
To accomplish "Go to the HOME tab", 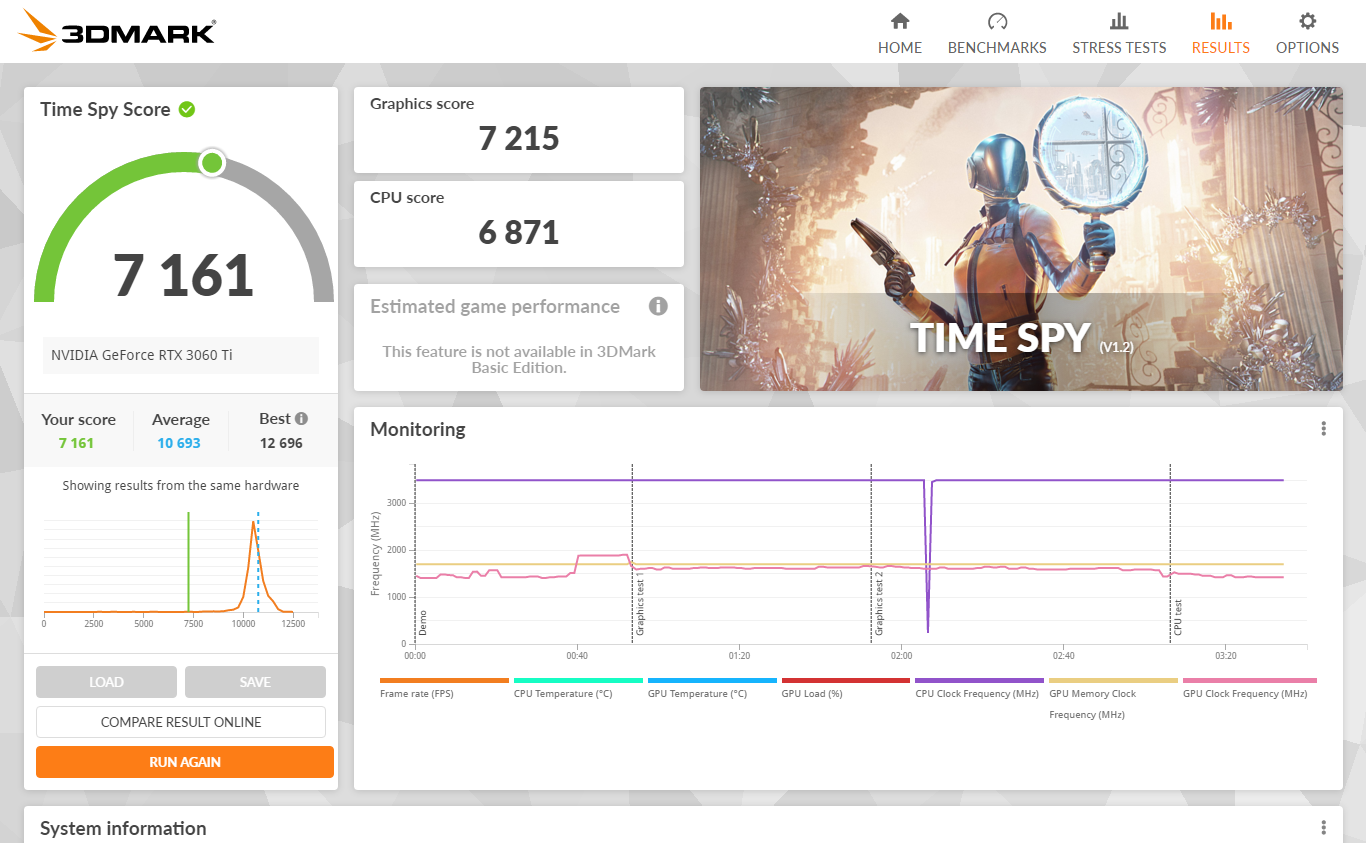I will point(900,47).
